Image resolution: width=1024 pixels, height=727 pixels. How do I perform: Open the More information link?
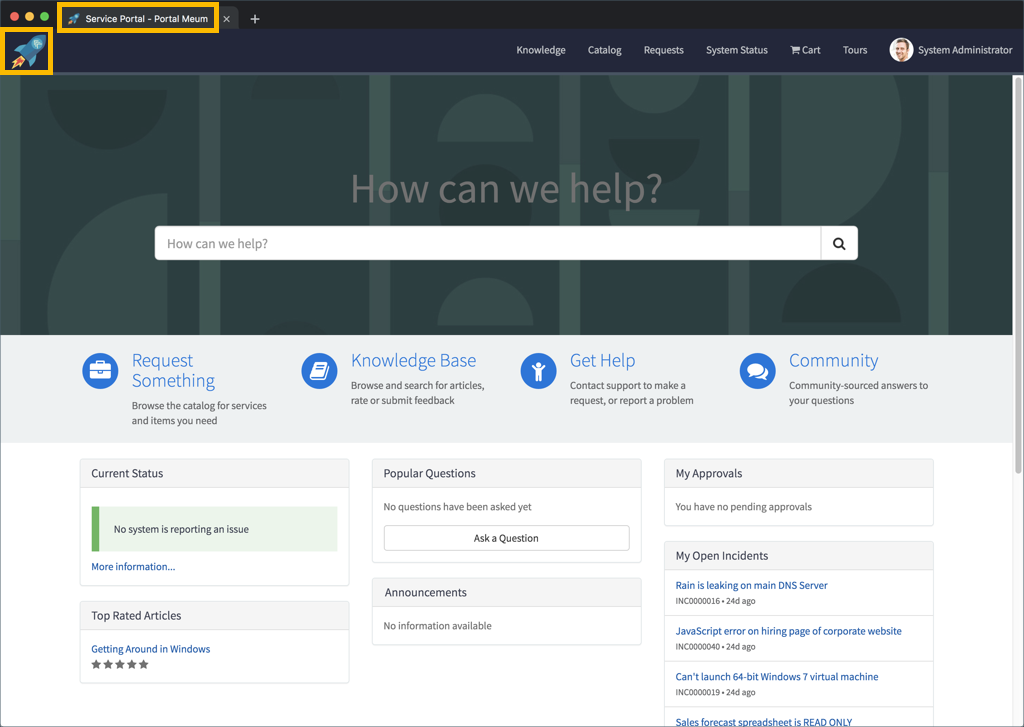tap(132, 566)
